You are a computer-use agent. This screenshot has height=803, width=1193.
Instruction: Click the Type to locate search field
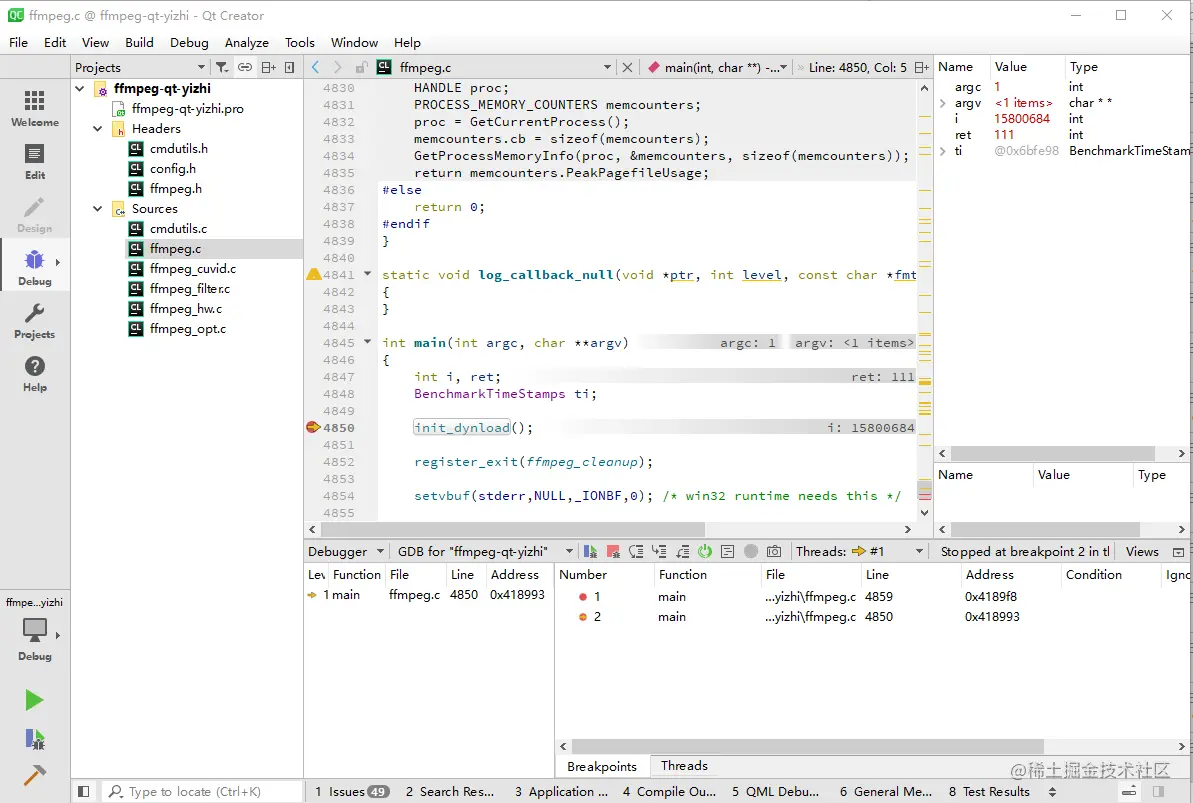[x=202, y=792]
